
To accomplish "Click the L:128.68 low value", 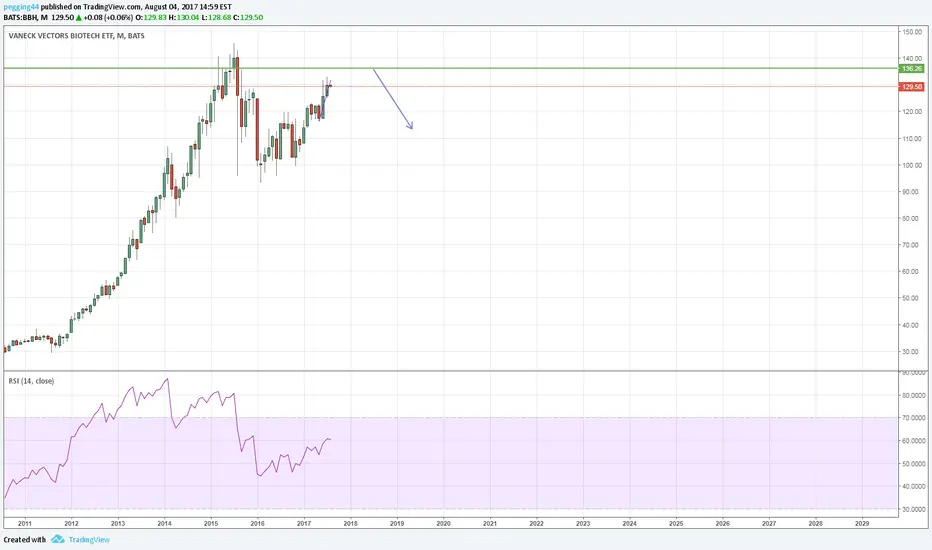I will tap(216, 17).
